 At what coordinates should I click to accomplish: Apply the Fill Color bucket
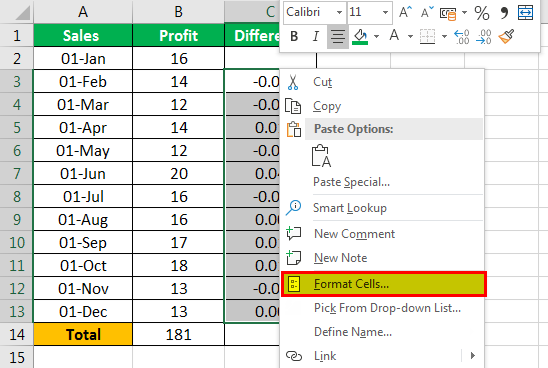coord(360,36)
